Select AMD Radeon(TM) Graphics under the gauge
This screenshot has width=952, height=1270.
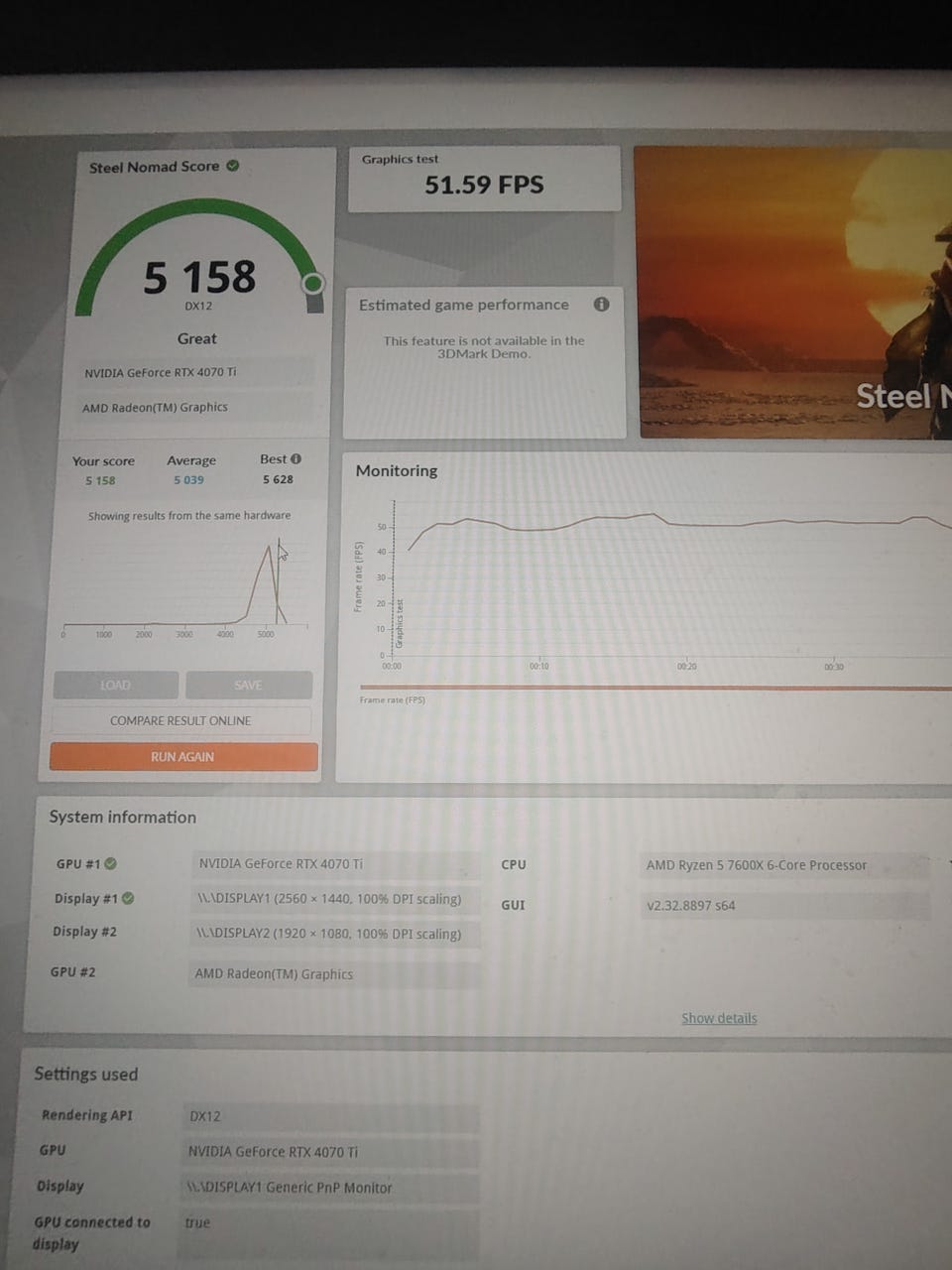tap(194, 407)
